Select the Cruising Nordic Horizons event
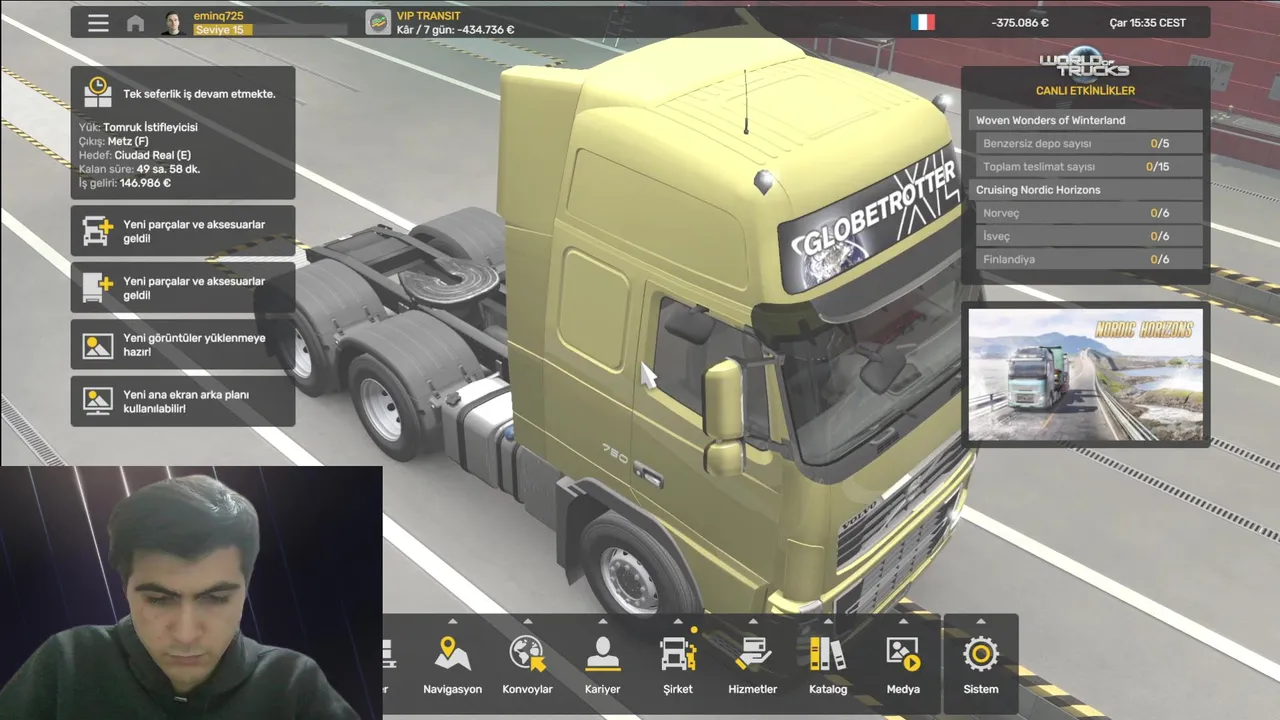This screenshot has width=1280, height=720. [x=1085, y=190]
